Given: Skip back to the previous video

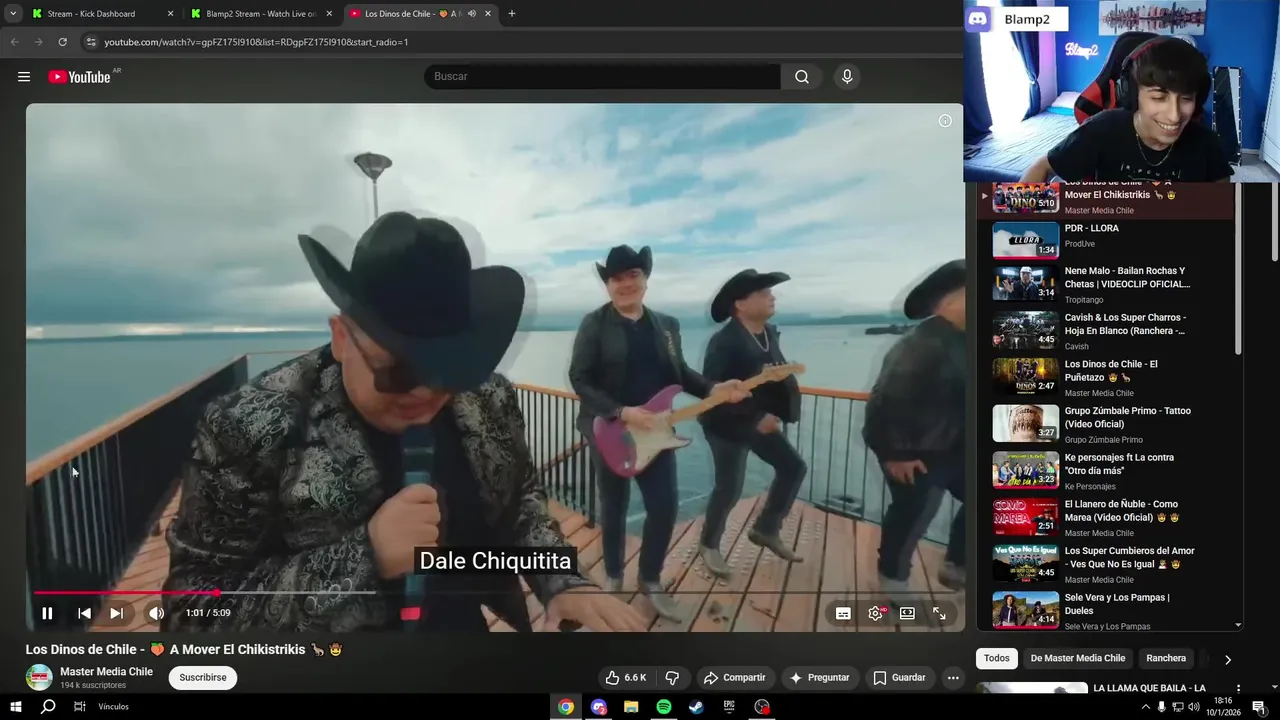Looking at the screenshot, I should coord(84,613).
